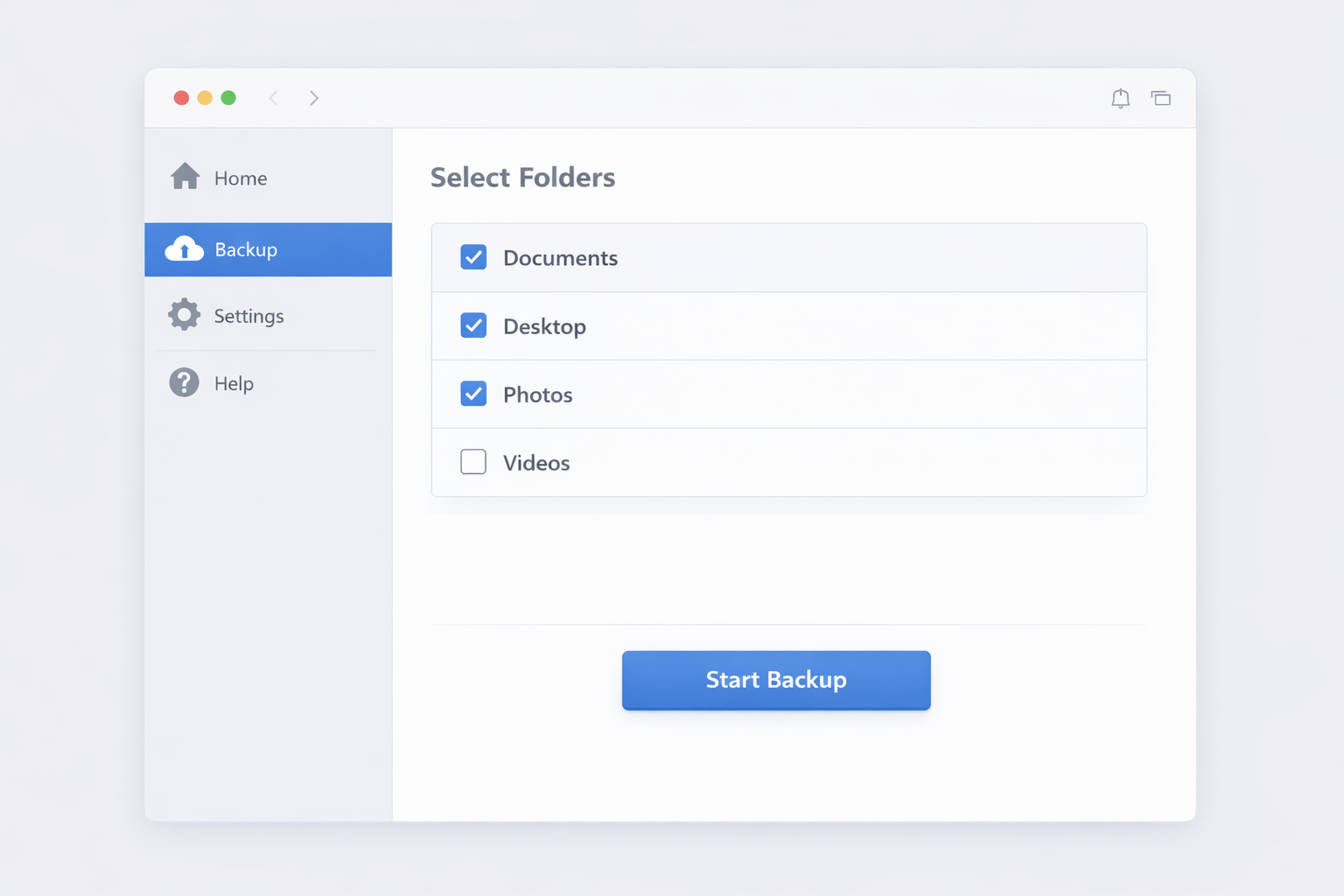Viewport: 1344px width, 896px height.
Task: Click the Videos folder name text
Action: (536, 463)
